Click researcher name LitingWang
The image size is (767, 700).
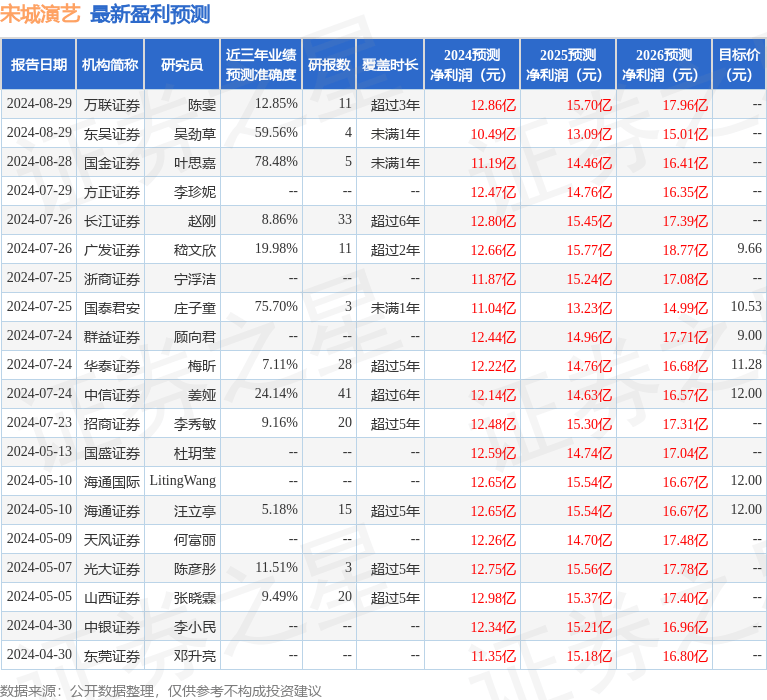182,480
